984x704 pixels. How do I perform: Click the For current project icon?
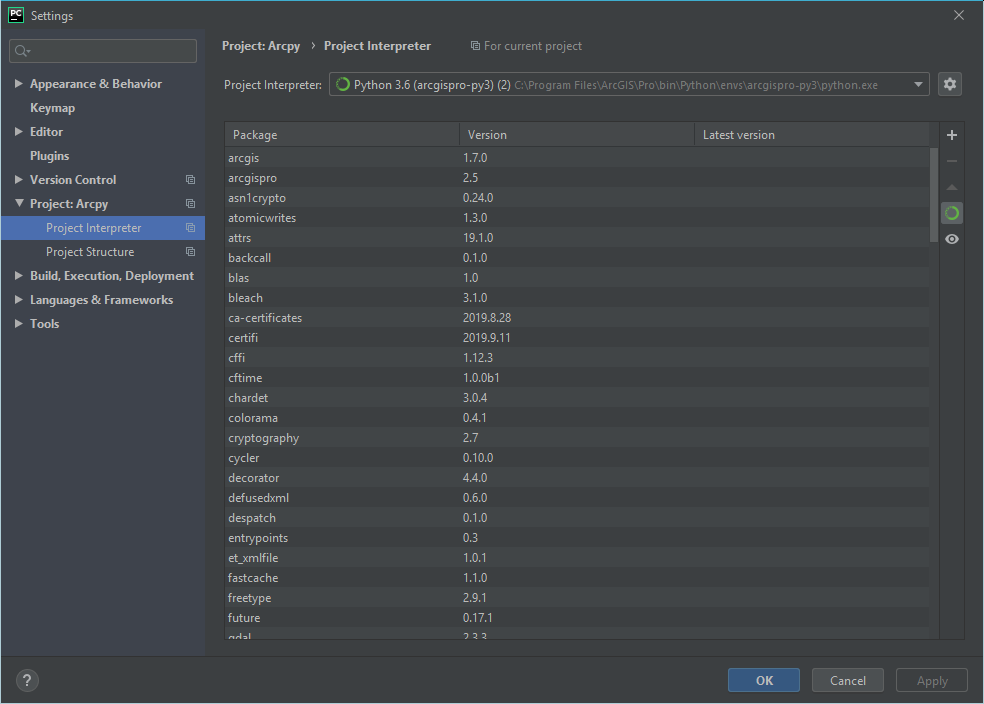[x=475, y=46]
